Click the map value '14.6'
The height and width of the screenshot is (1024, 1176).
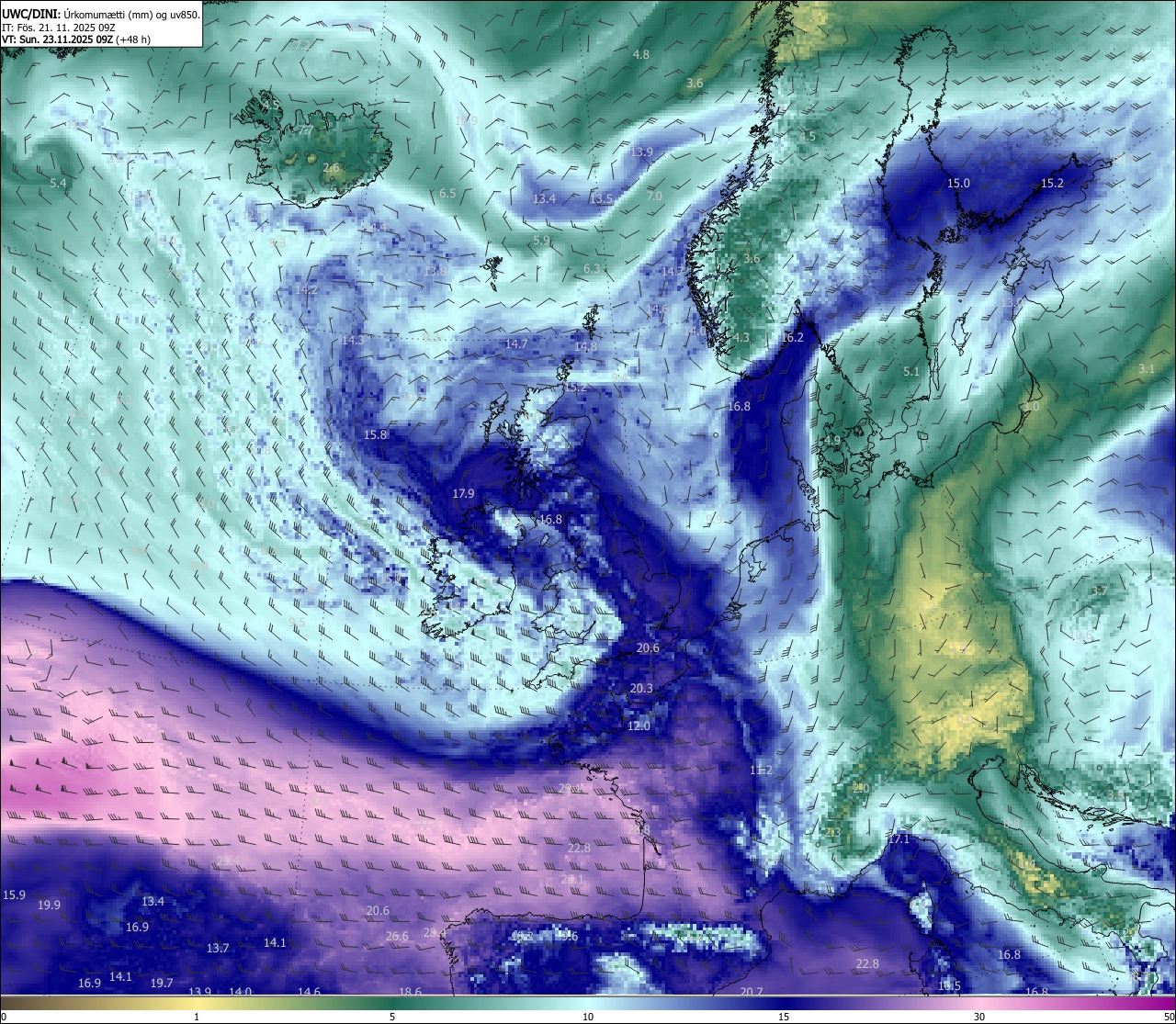310,992
